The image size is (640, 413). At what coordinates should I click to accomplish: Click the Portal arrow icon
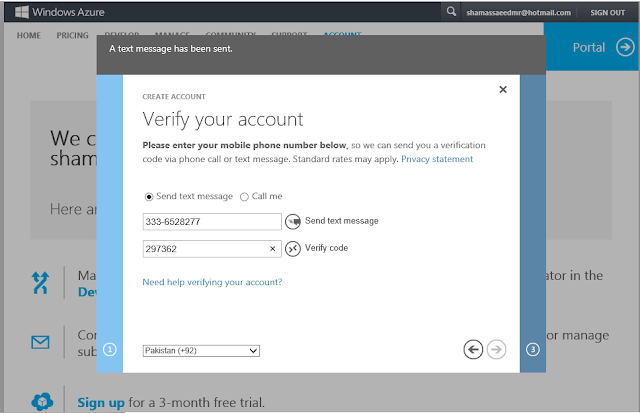(625, 47)
